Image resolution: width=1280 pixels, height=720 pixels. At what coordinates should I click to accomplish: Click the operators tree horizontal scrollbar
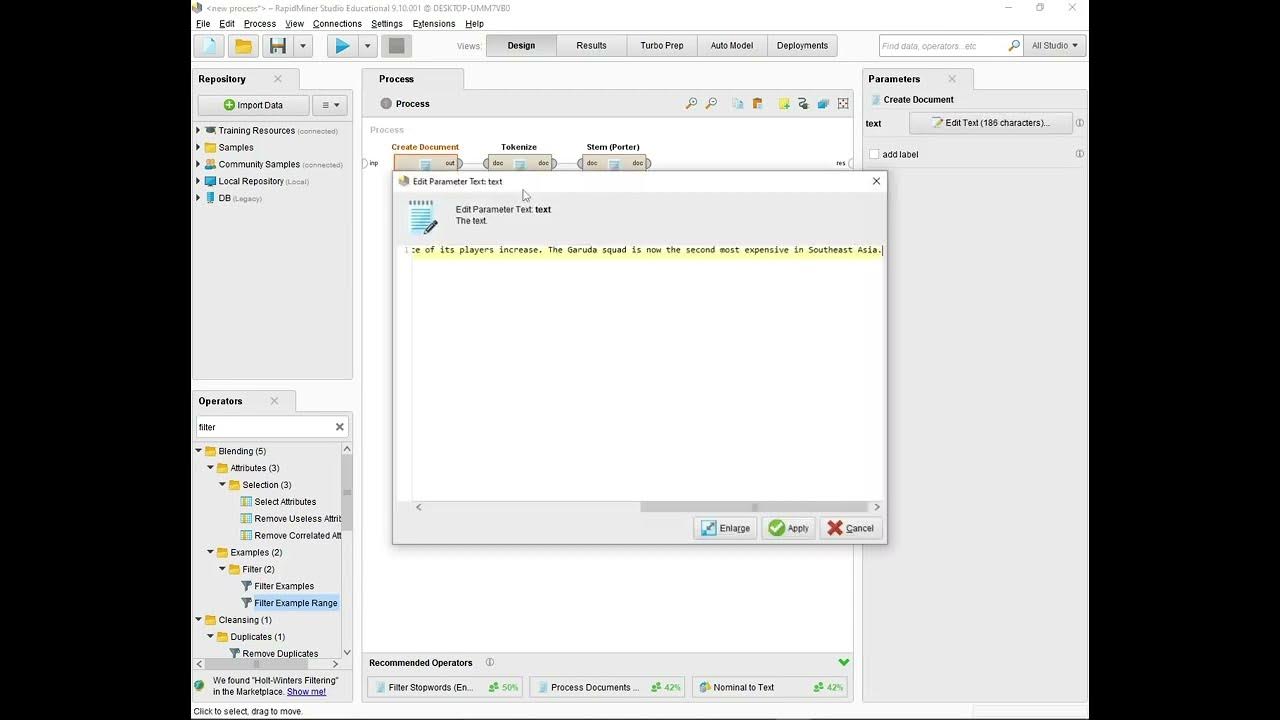(x=258, y=664)
